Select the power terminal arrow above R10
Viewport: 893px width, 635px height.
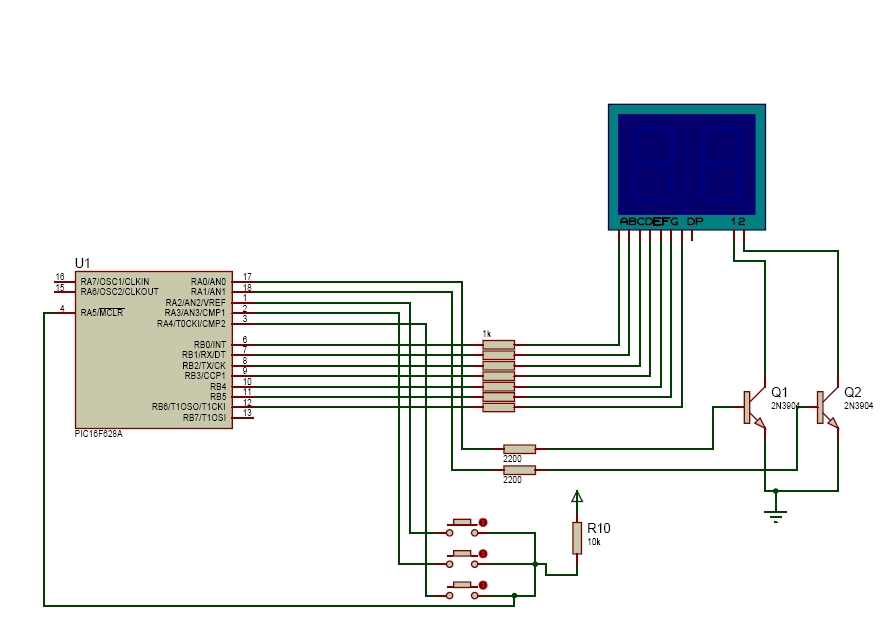click(x=577, y=497)
